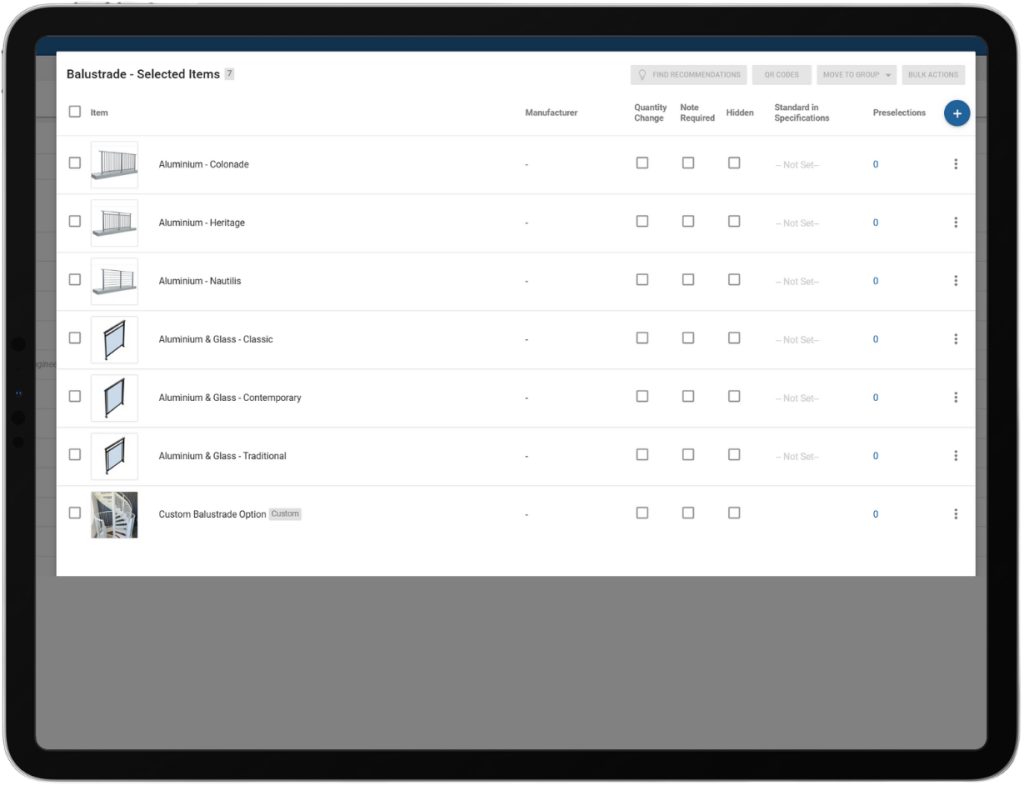Screen dimensions: 1024x786
Task: Tick the select-all checkbox in header row
Action: click(x=75, y=112)
